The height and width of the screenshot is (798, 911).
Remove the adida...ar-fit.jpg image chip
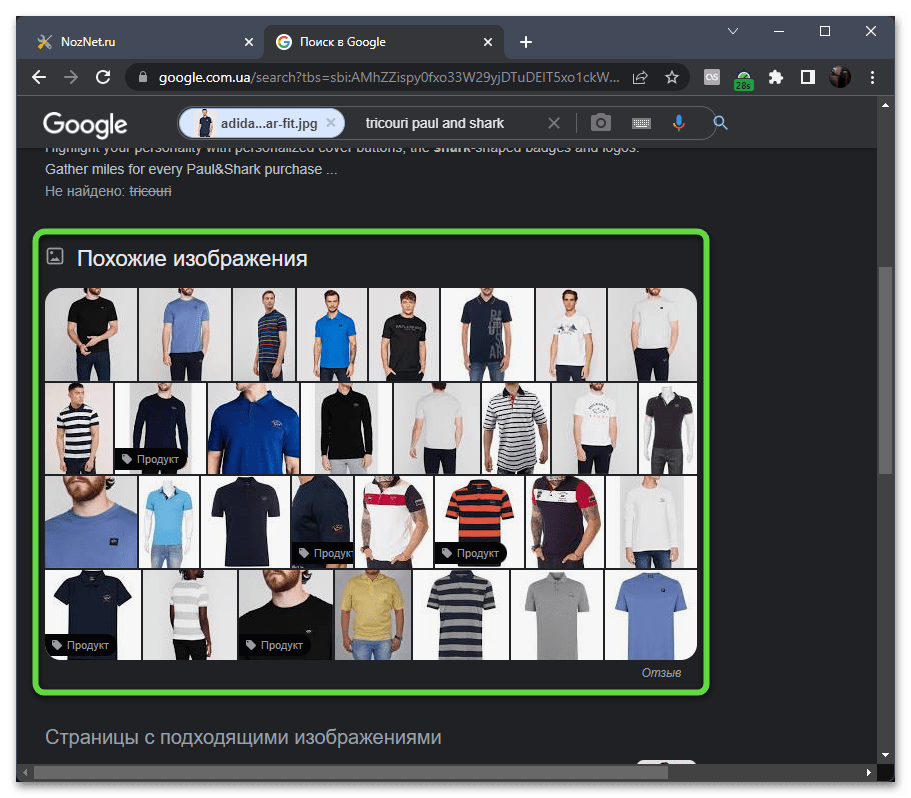331,123
